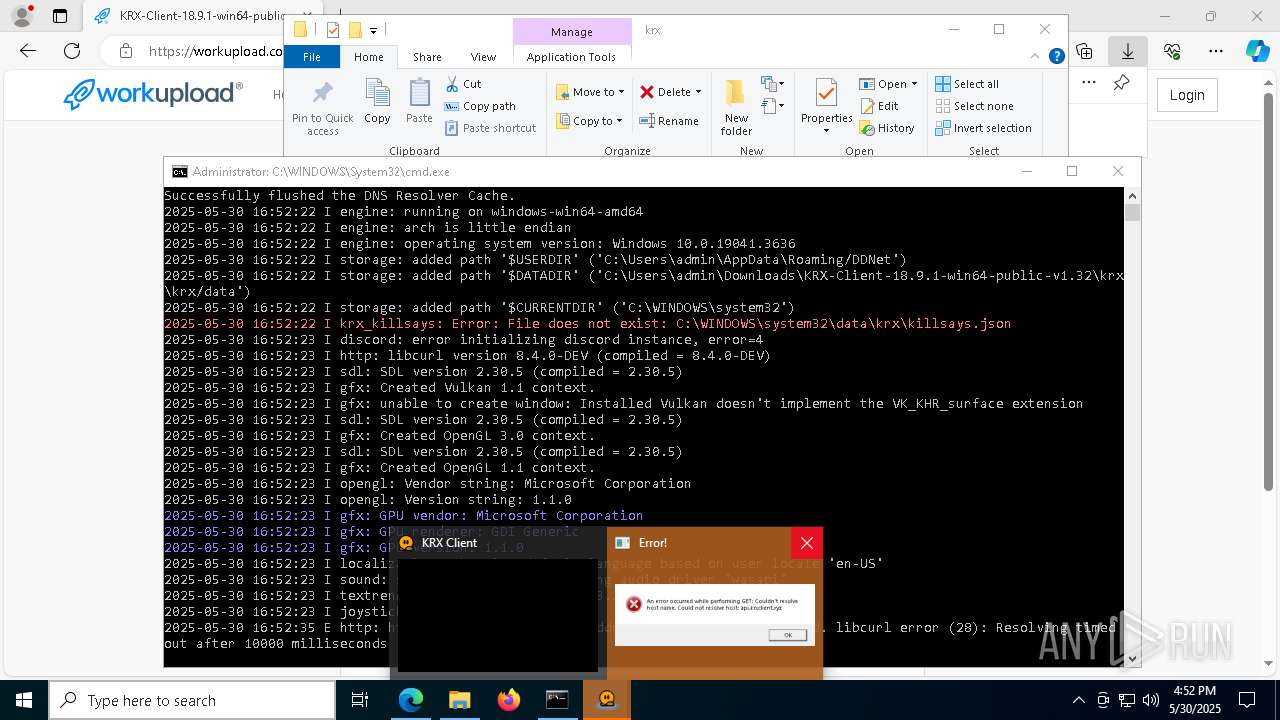The width and height of the screenshot is (1280, 720).
Task: Click the Edge address bar URL
Action: (x=215, y=51)
